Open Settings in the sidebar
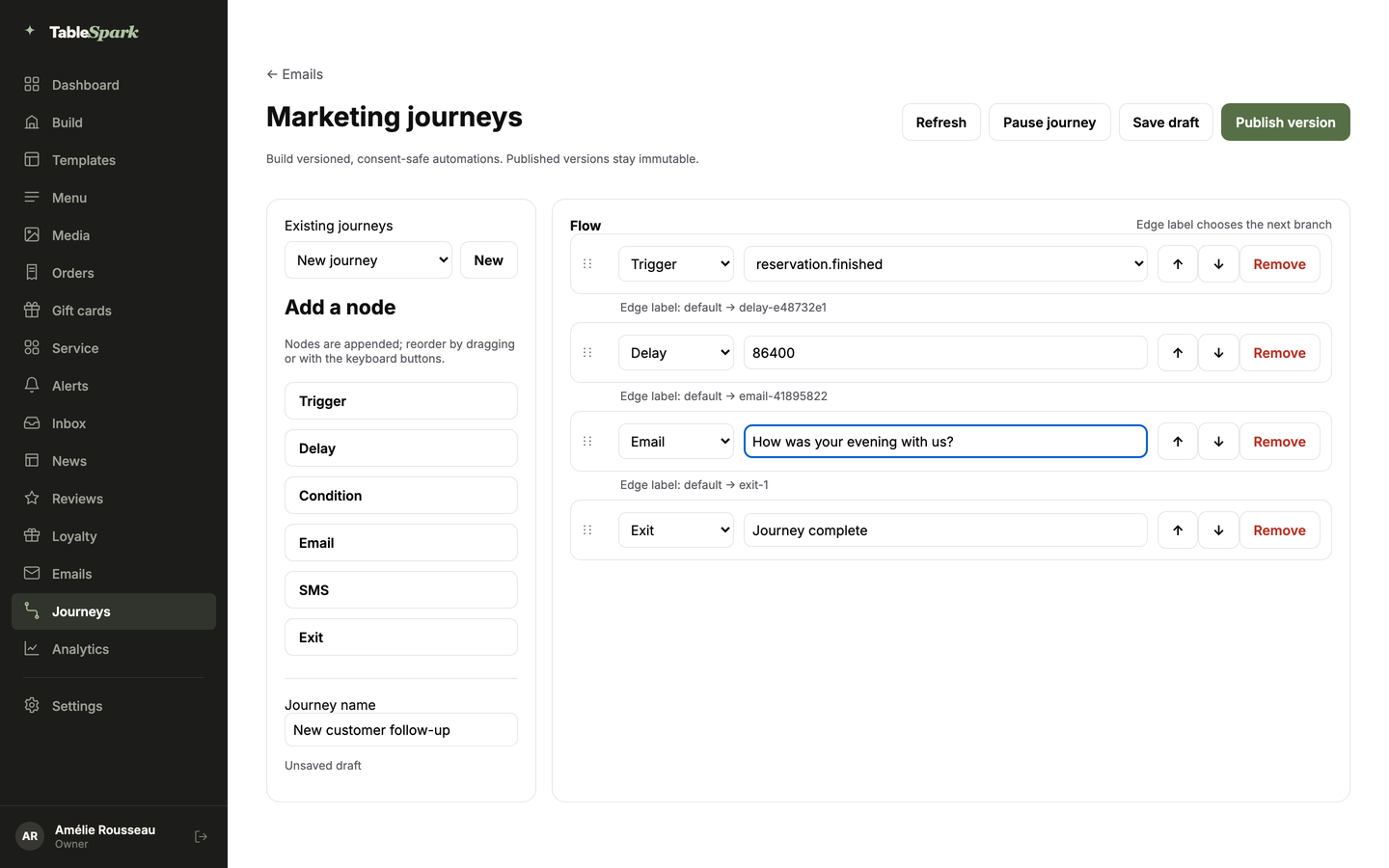 click(x=114, y=706)
